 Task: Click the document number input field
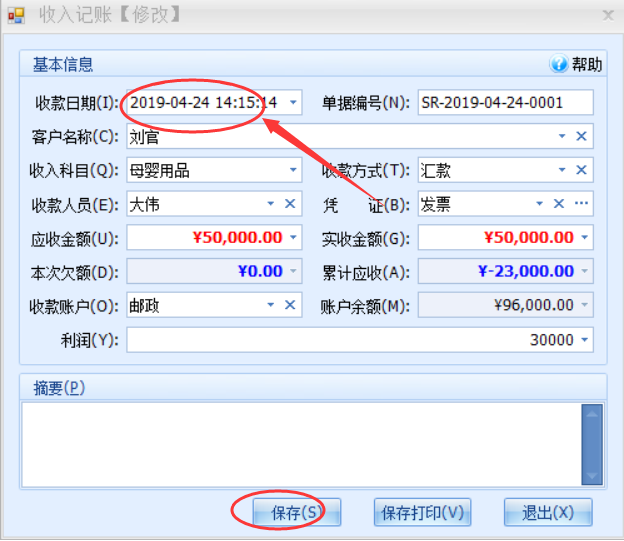pyautogui.click(x=505, y=102)
